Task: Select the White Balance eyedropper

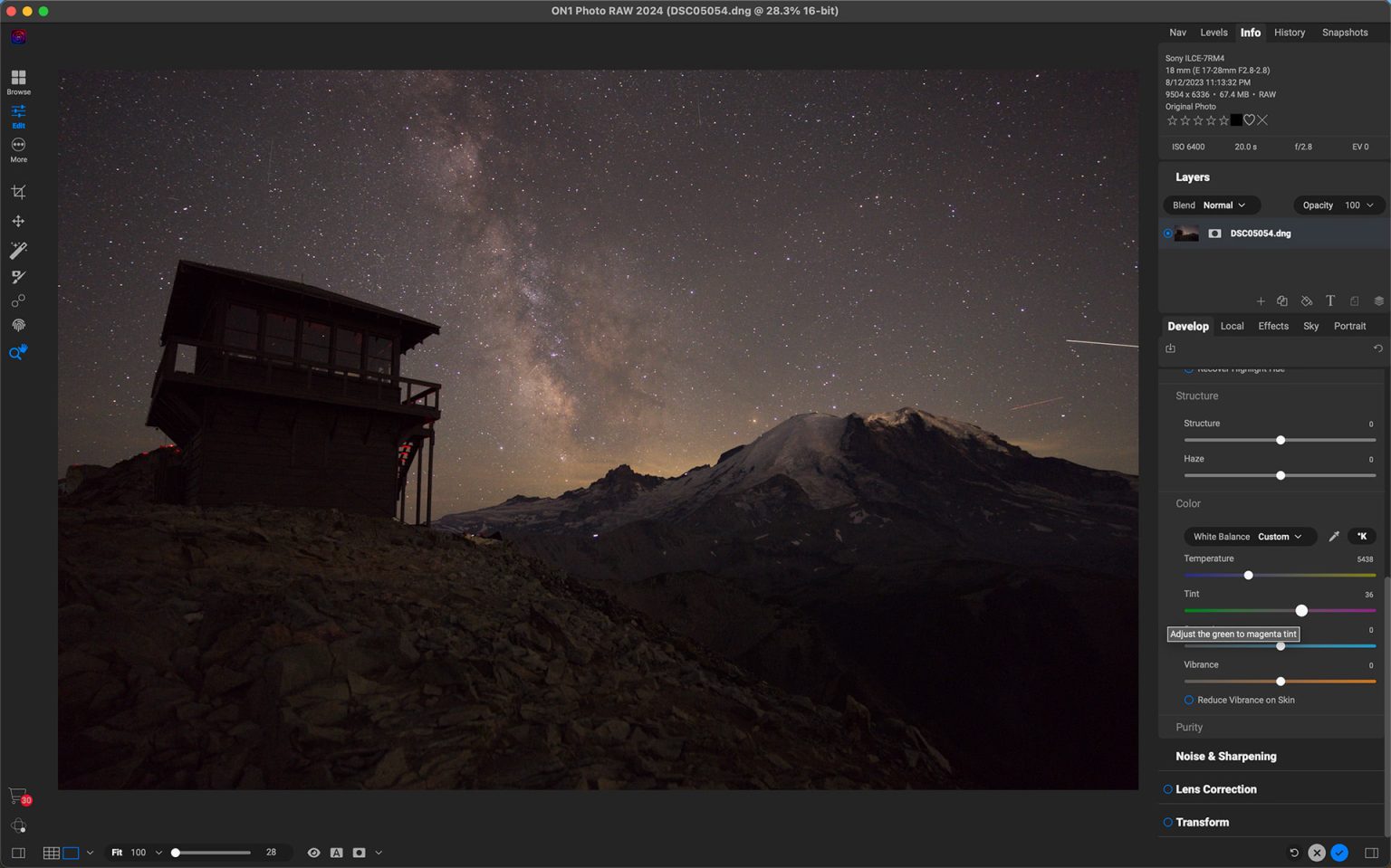Action: pos(1334,536)
